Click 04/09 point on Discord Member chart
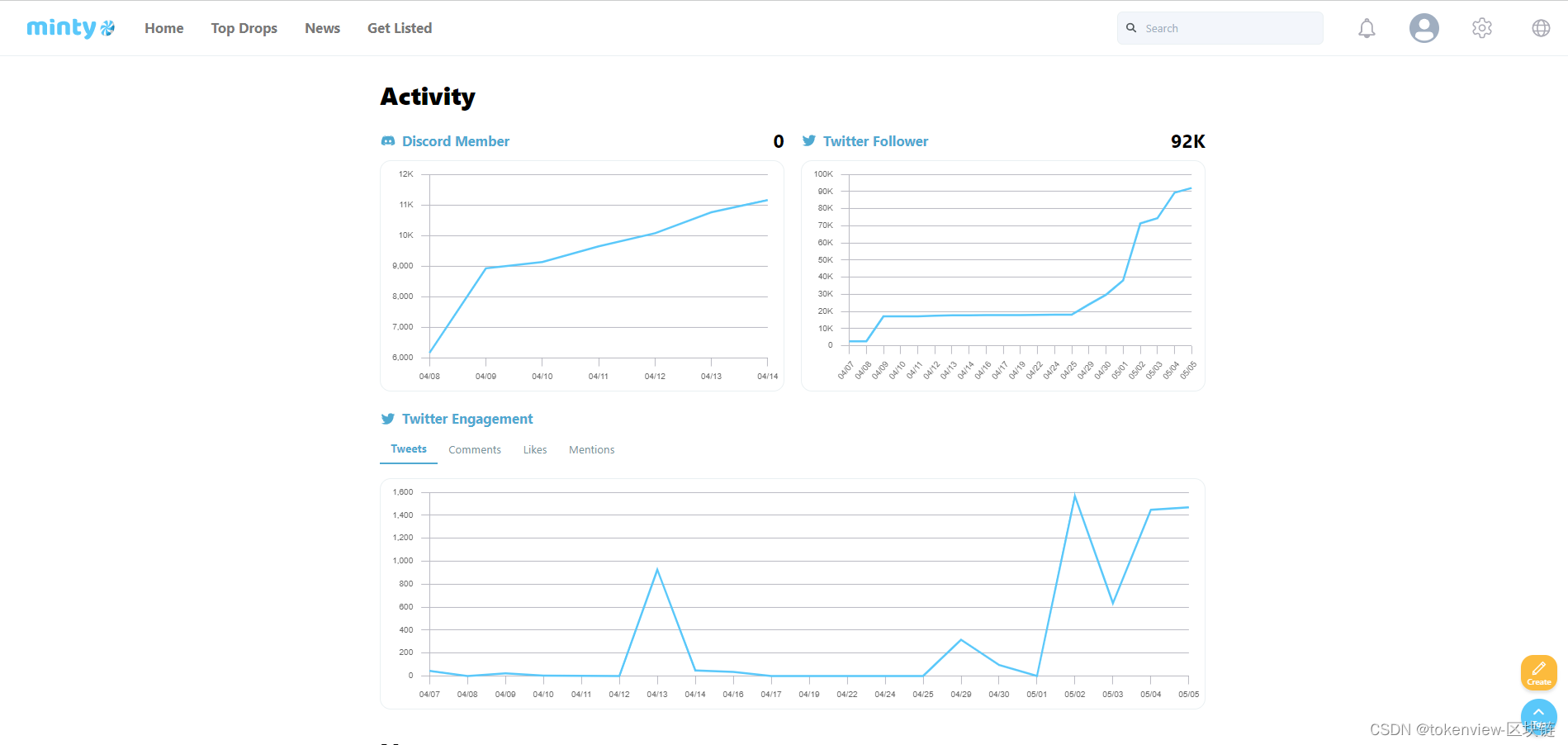This screenshot has width=1568, height=745. point(486,268)
